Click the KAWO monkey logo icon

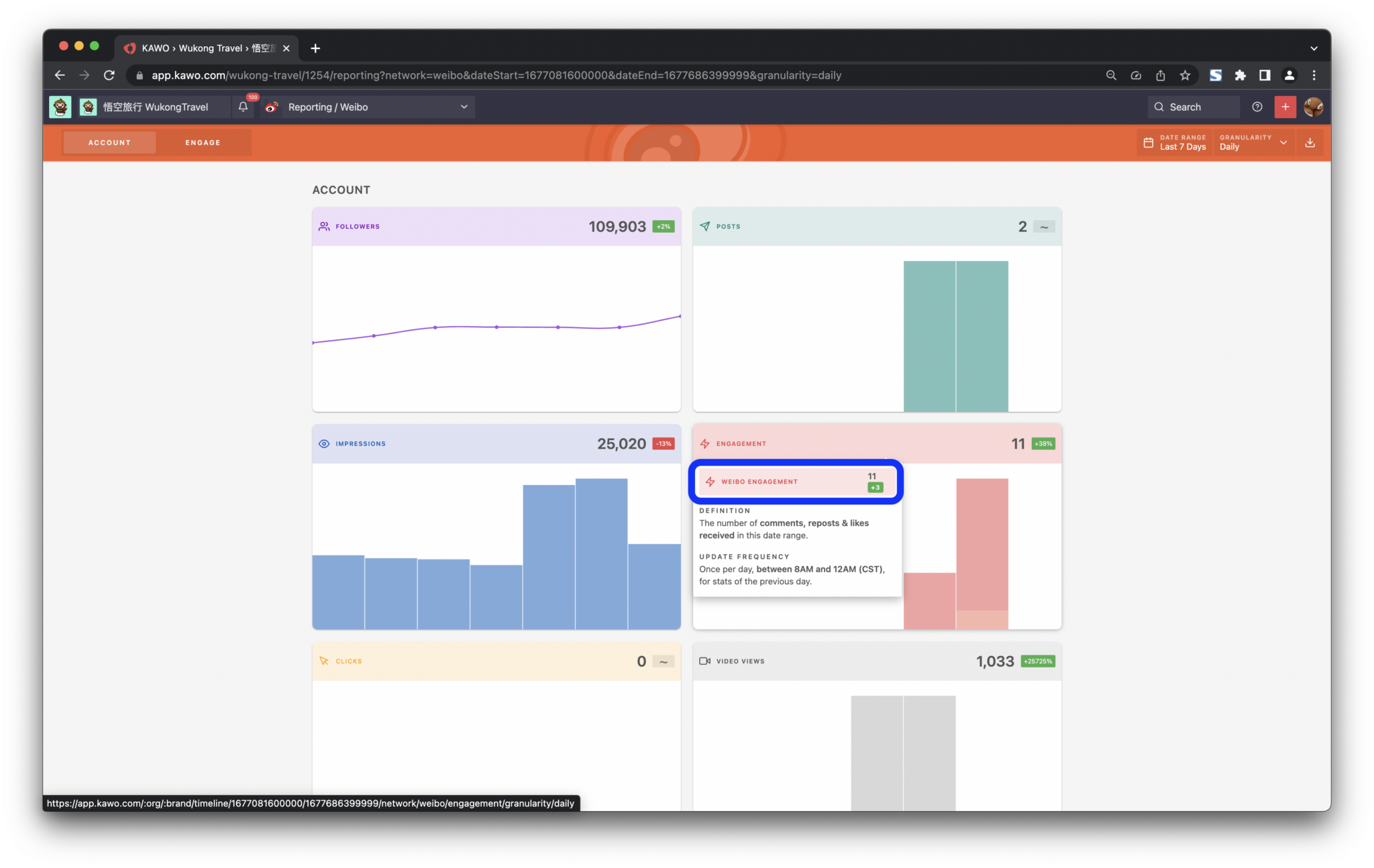[x=60, y=107]
